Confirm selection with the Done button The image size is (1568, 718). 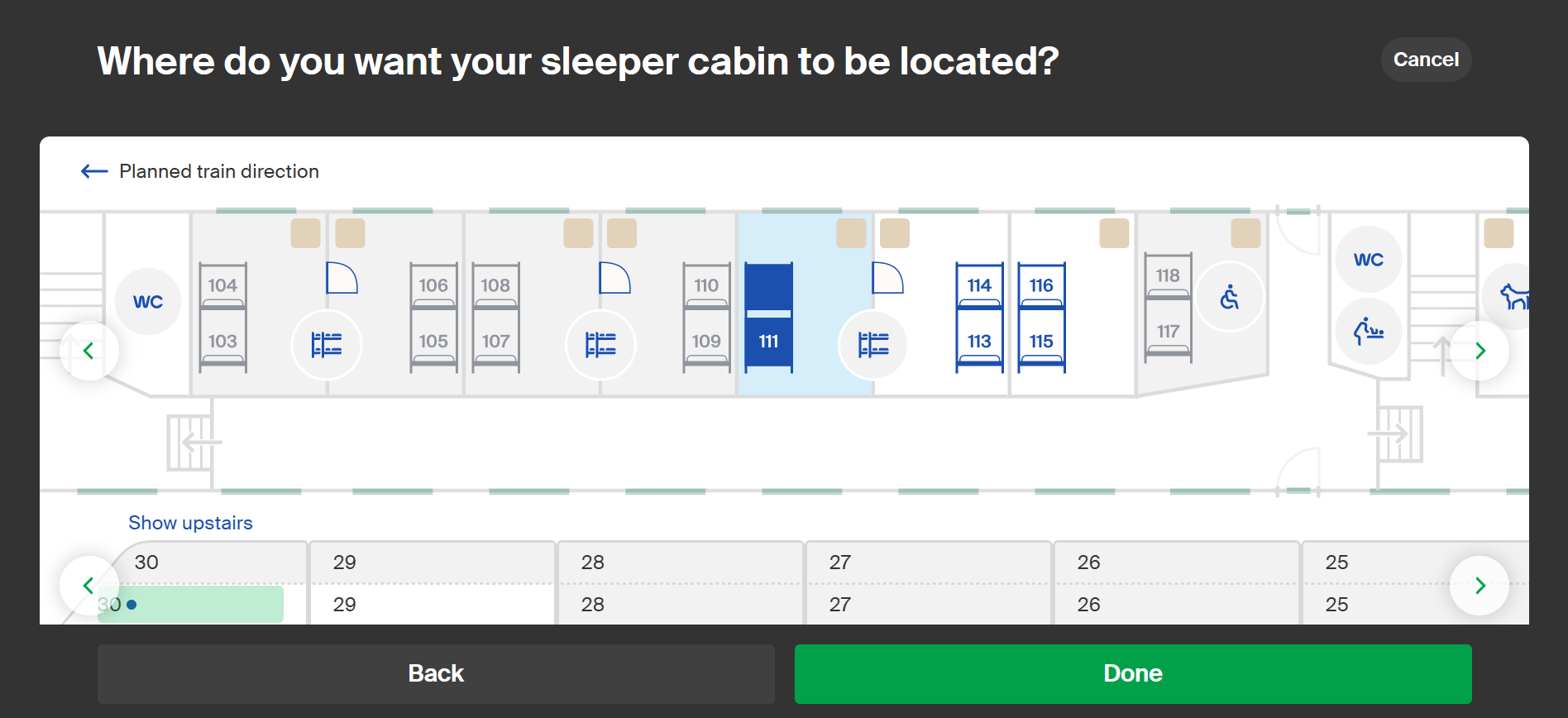click(1132, 673)
